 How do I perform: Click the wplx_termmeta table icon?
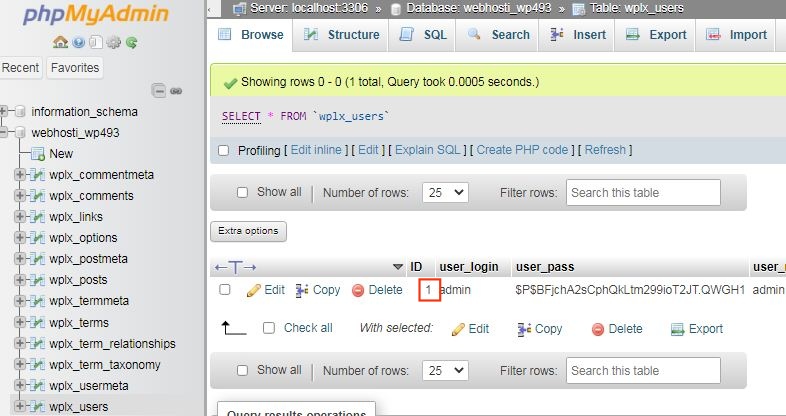[38, 301]
